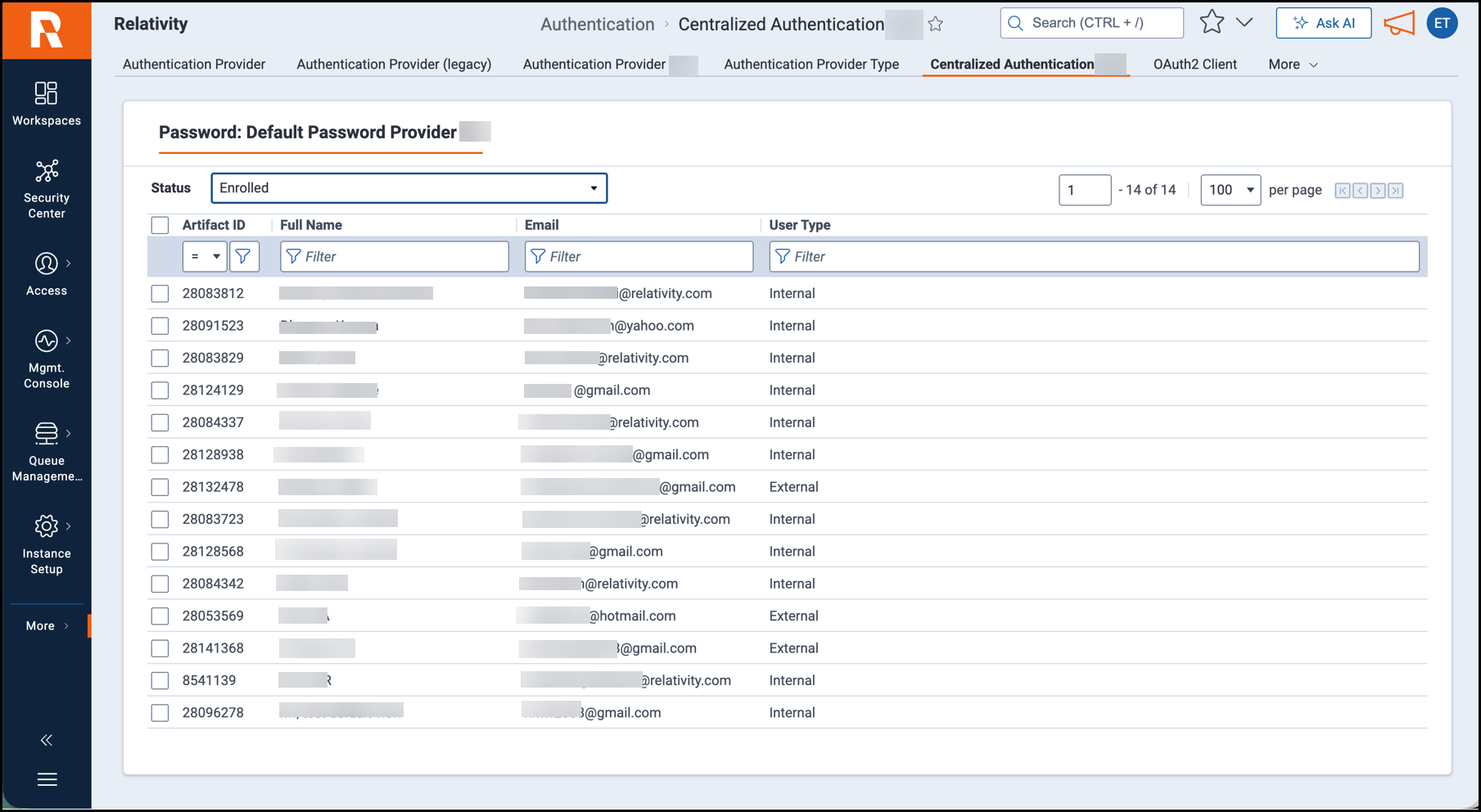Click the Relativity logo home icon
Screen dimensions: 1481x812
pyautogui.click(x=47, y=30)
